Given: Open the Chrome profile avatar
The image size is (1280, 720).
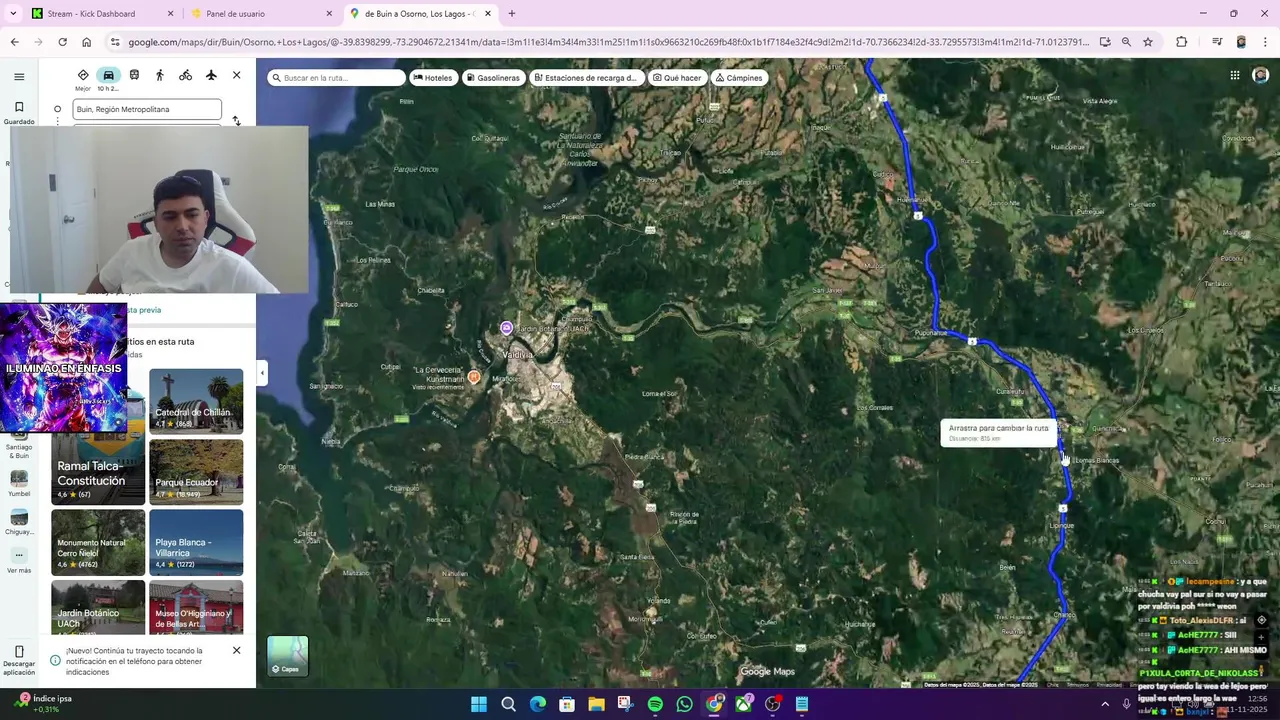Looking at the screenshot, I should pos(1241,42).
